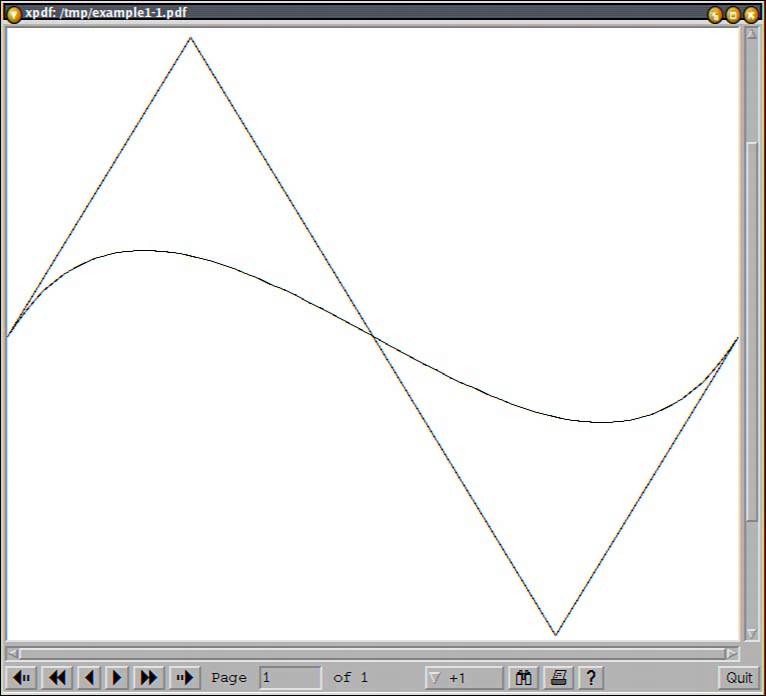Click the vertical scrollbar thumb
This screenshot has width=766, height=696.
coord(751,330)
